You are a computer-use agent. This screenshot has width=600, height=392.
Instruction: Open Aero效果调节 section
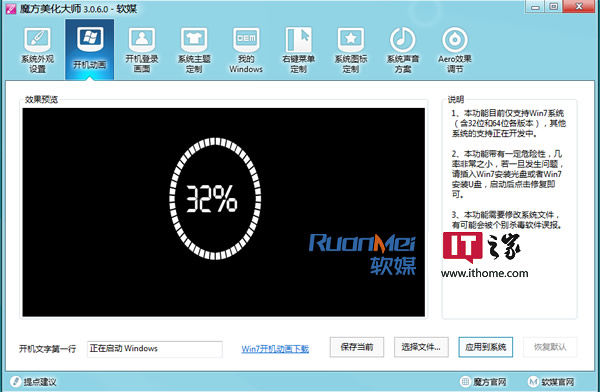tap(455, 50)
